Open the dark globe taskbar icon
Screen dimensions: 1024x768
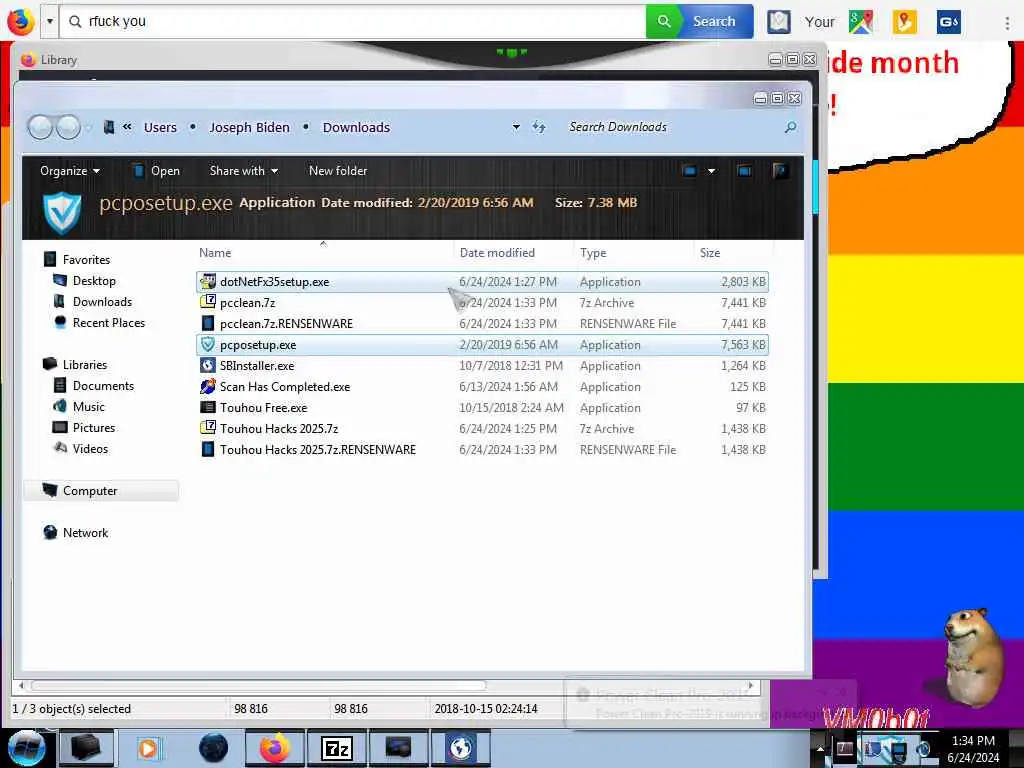214,748
